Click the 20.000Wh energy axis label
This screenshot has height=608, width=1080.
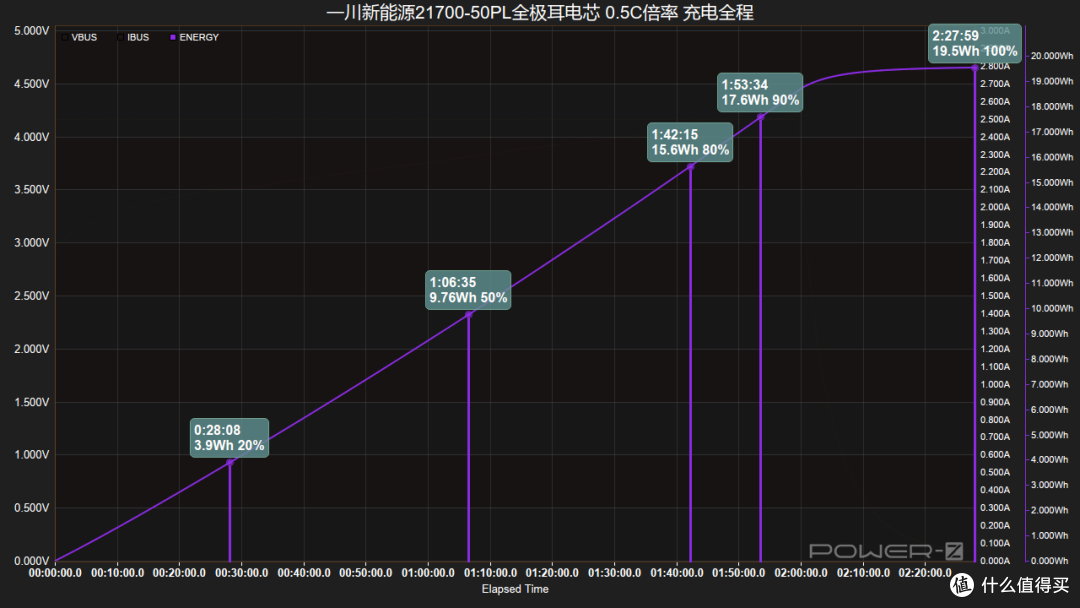click(1052, 56)
